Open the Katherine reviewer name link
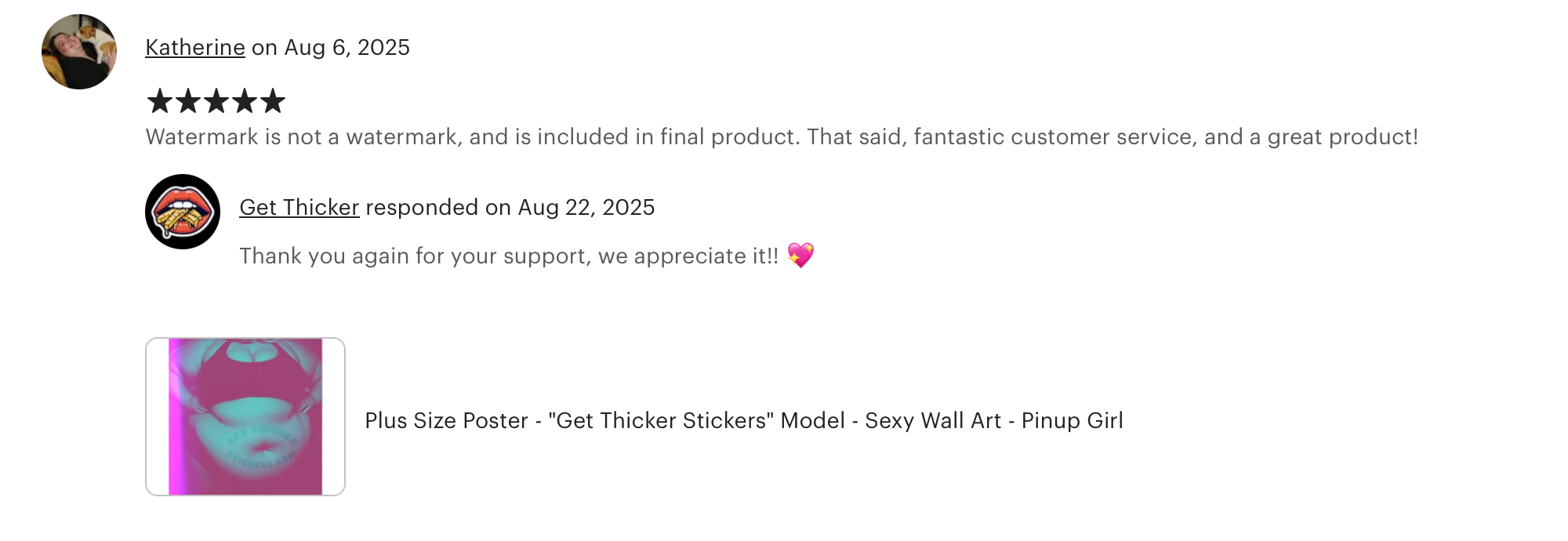 point(195,48)
